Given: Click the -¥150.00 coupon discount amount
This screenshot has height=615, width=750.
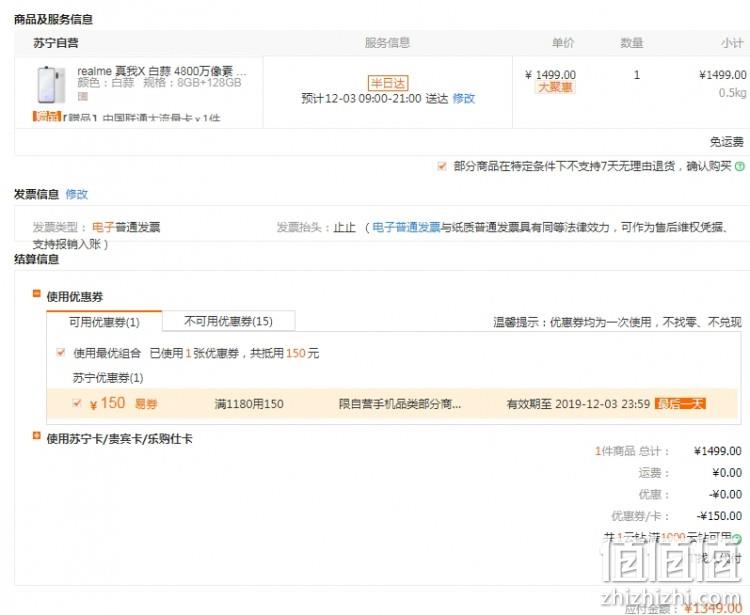Looking at the screenshot, I should [719, 516].
